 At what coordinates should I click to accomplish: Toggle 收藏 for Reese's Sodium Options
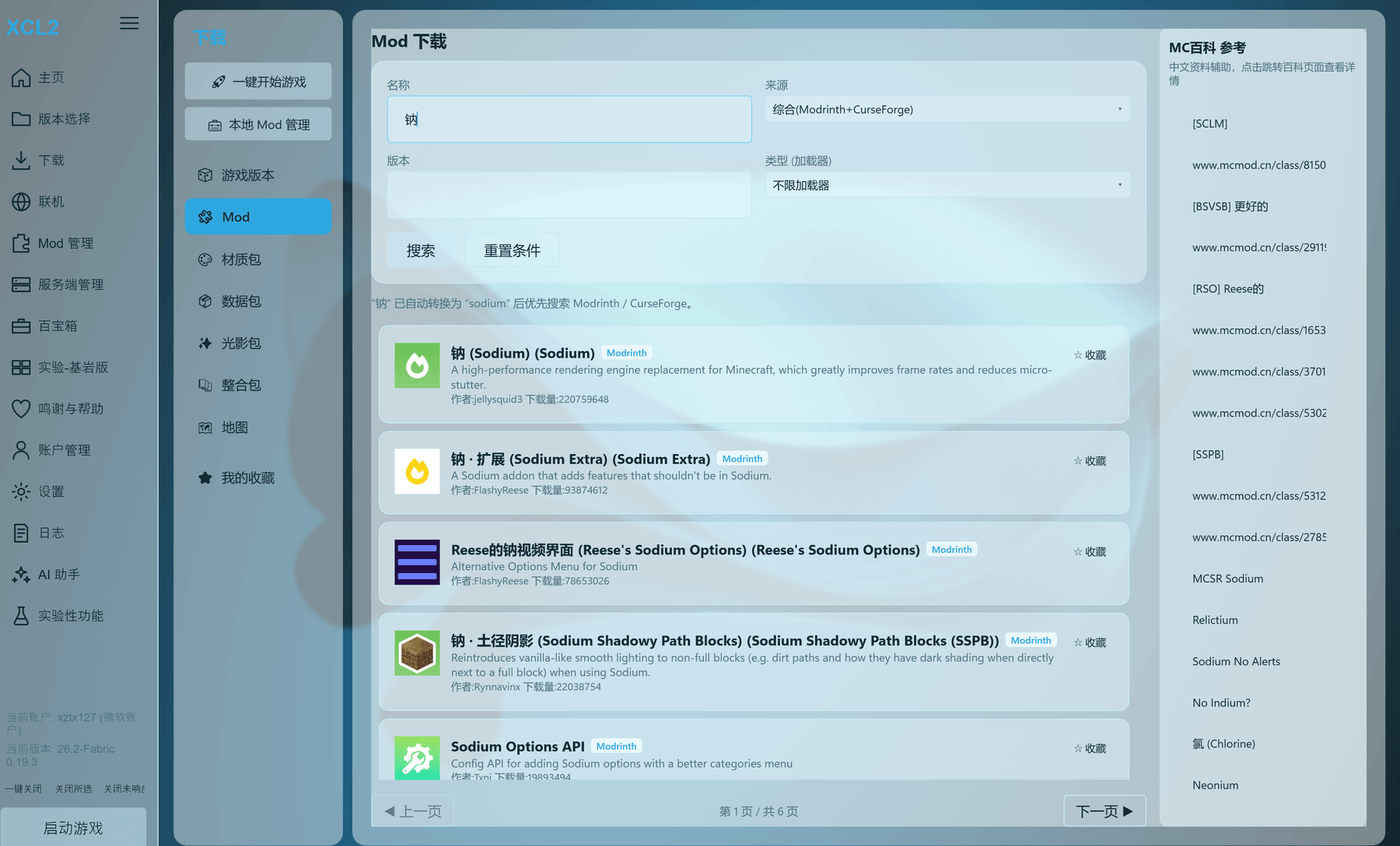click(1090, 552)
